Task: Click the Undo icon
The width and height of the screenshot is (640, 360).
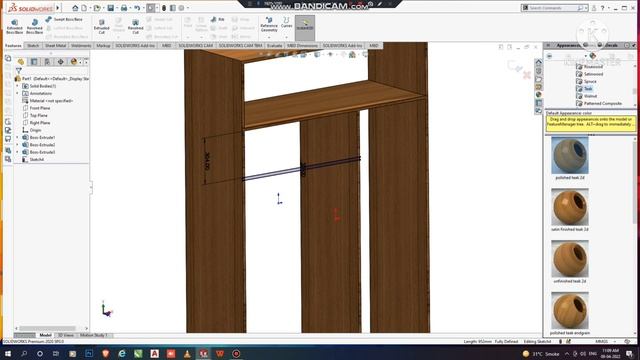Action: (x=137, y=8)
